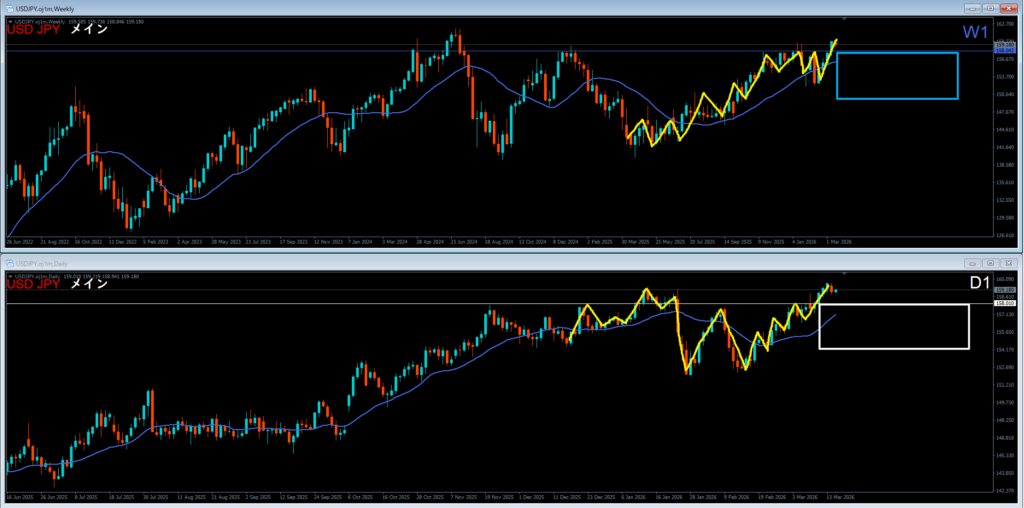
Task: Click the 151.210 value on the Daily price scale
Action: point(1004,385)
